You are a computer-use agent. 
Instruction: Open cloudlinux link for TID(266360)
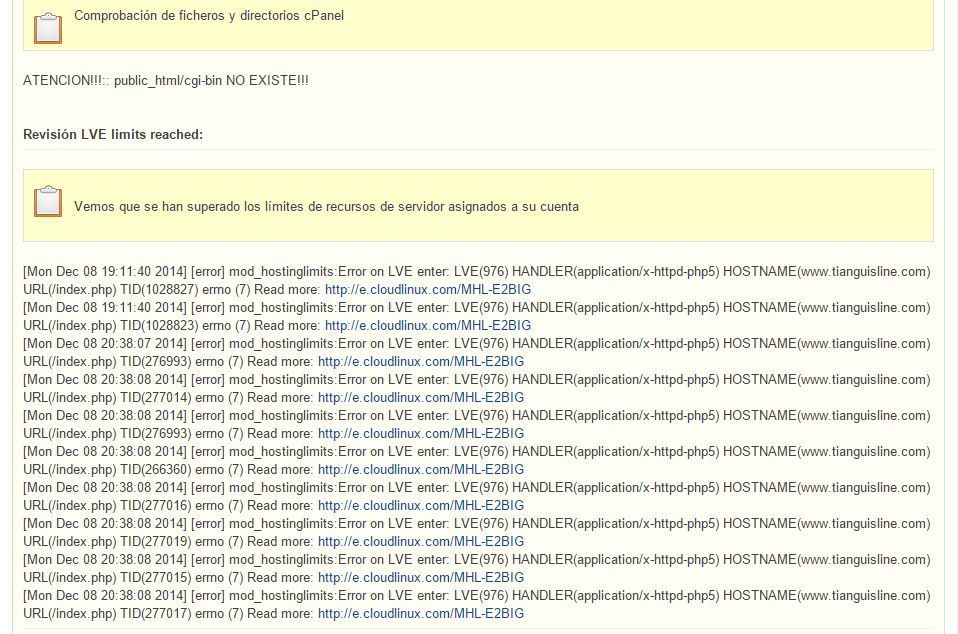coord(421,470)
